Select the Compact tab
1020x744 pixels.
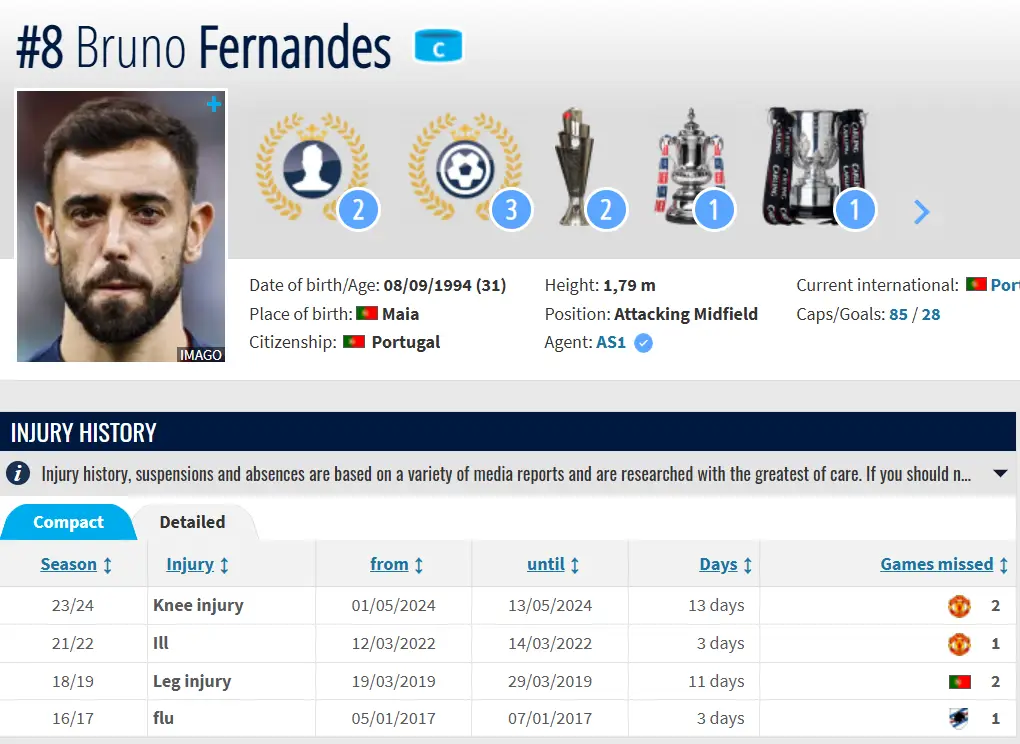click(x=68, y=522)
